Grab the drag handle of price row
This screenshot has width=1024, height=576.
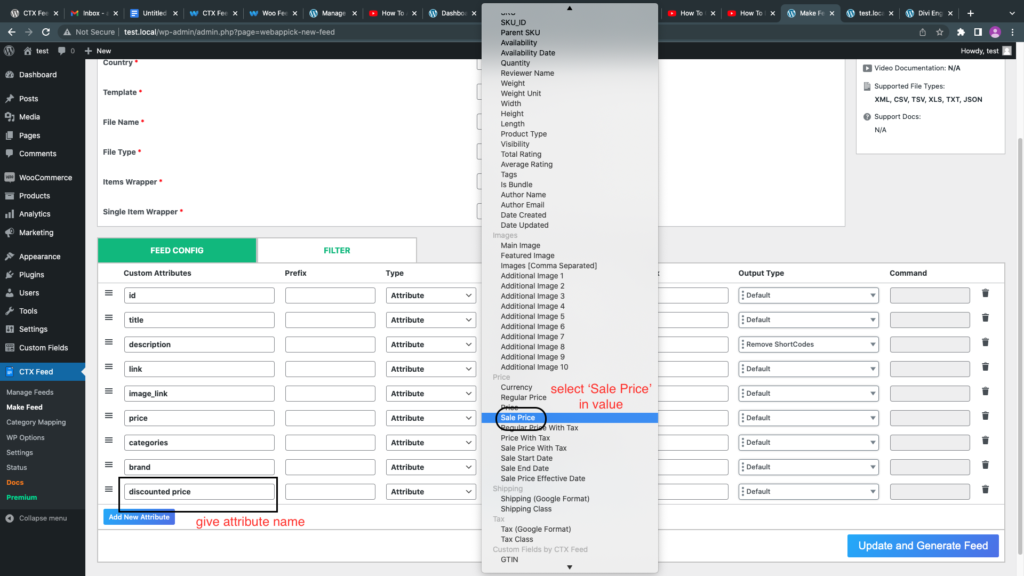point(109,415)
